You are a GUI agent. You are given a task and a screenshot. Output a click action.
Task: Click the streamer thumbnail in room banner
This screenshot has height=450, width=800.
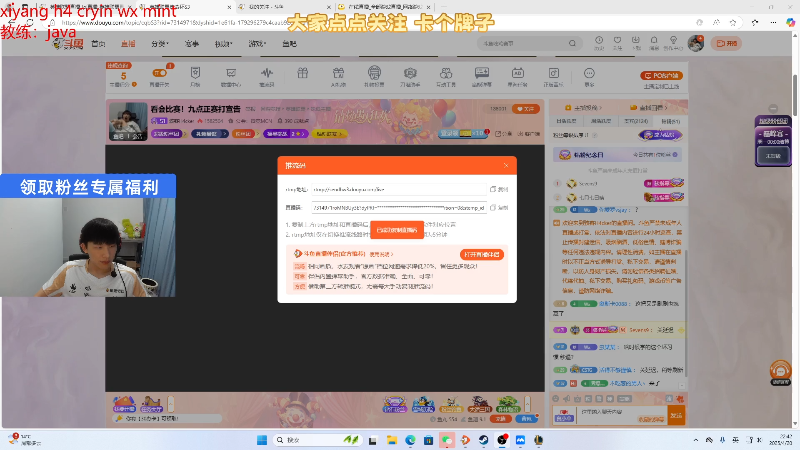tap(128, 121)
